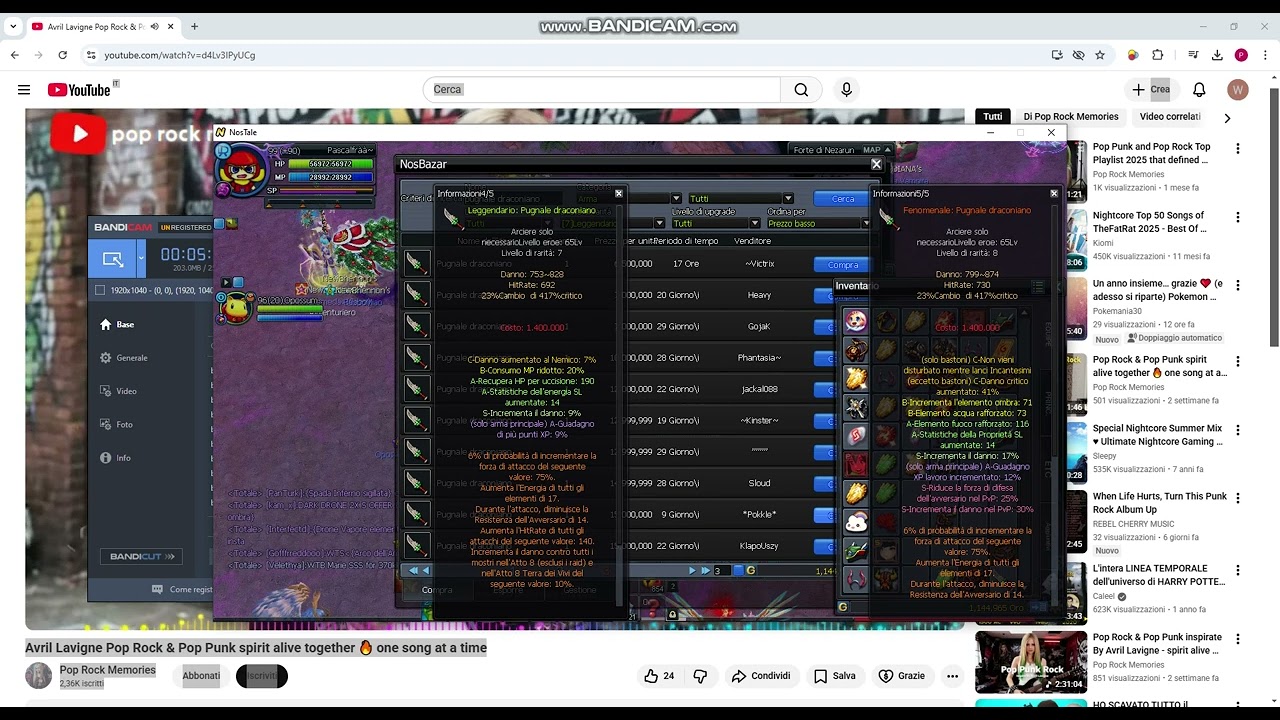Click the browser address bar URL
Viewport: 1280px width, 720px height.
pos(180,55)
